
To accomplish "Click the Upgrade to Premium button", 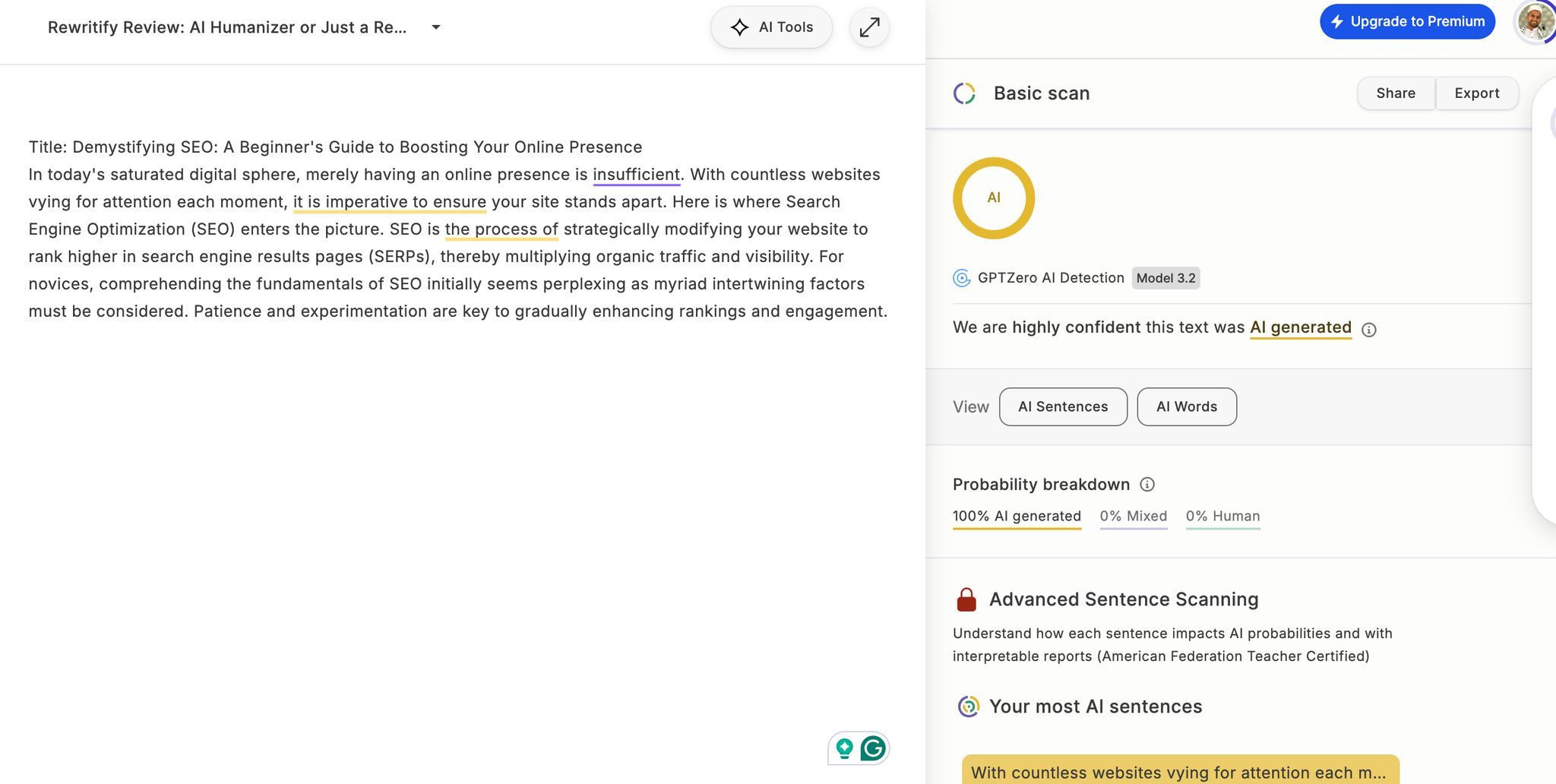I will click(1407, 21).
